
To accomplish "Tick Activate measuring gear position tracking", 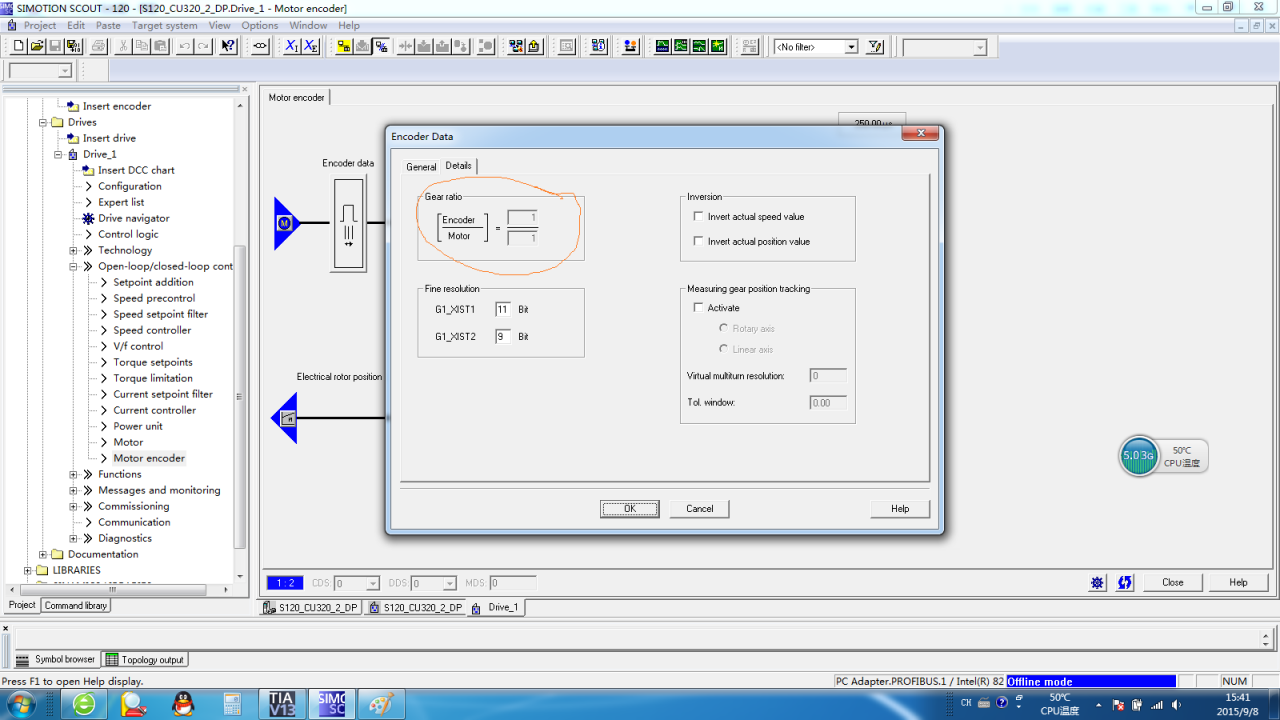I will coord(698,308).
